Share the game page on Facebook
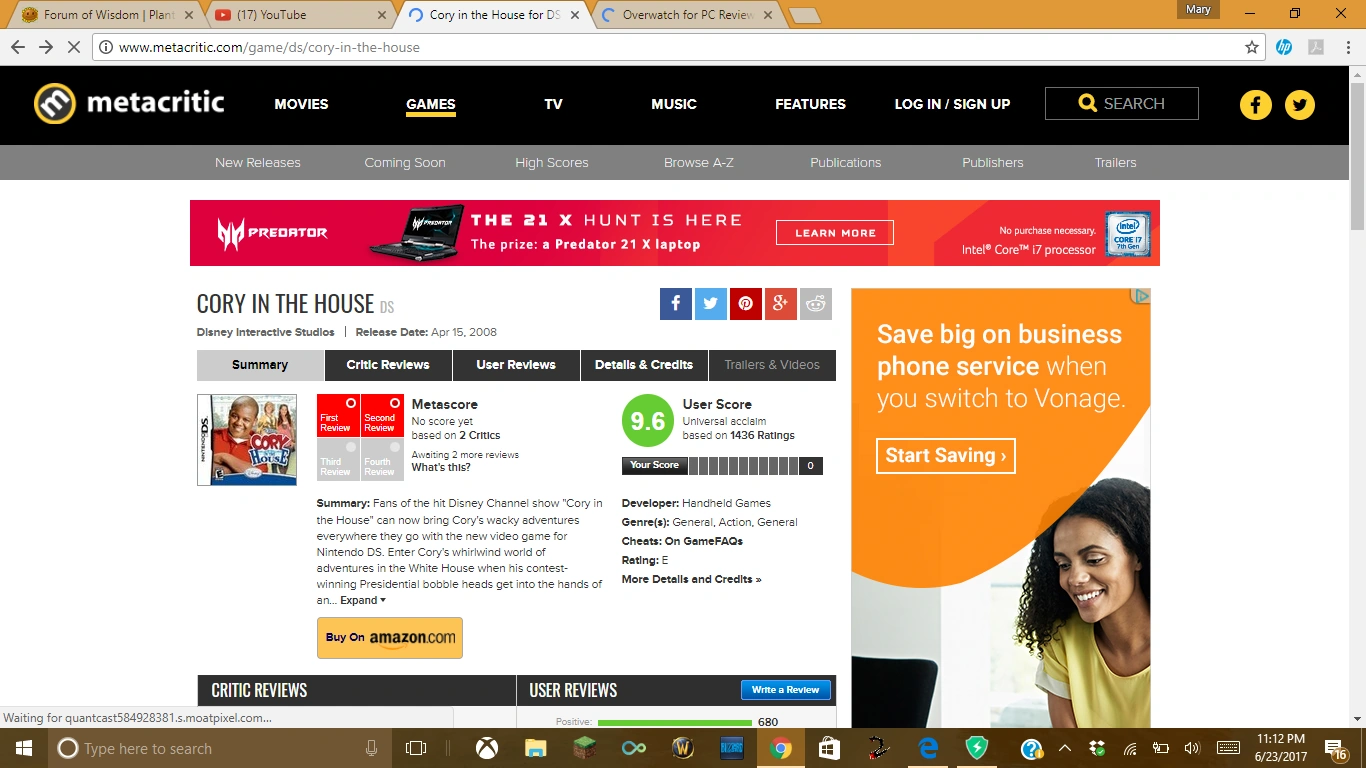Image resolution: width=1366 pixels, height=768 pixels. pyautogui.click(x=676, y=304)
